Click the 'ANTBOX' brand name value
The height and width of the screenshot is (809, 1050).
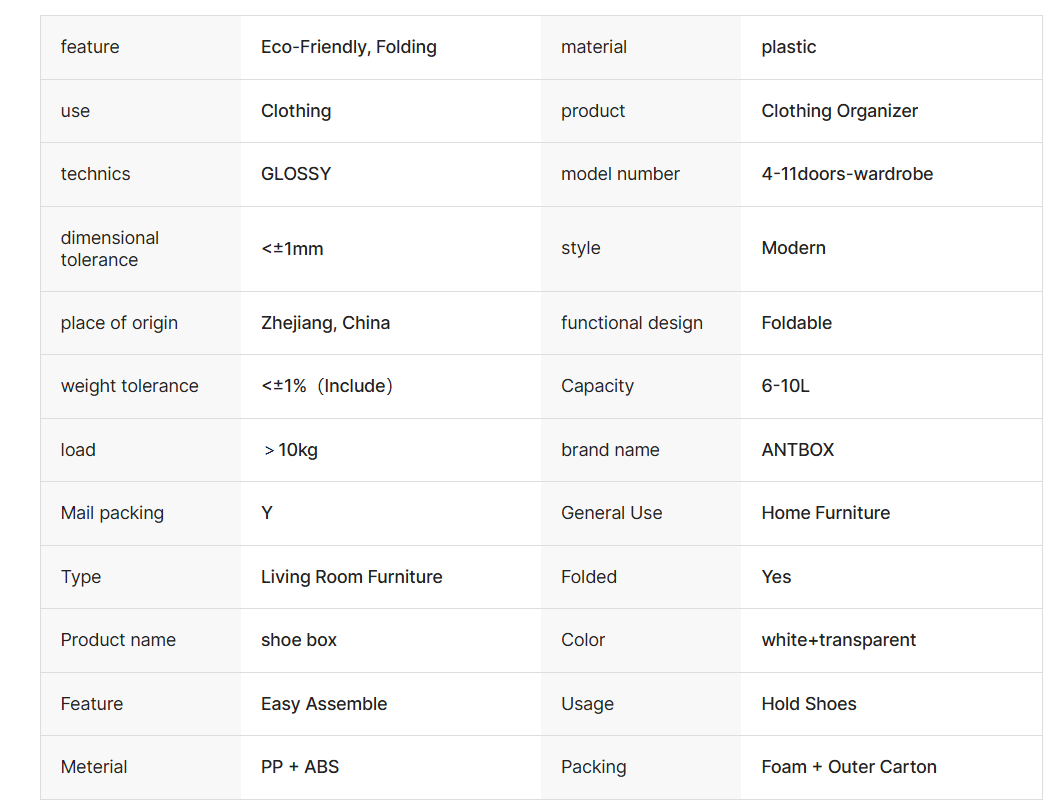click(798, 450)
